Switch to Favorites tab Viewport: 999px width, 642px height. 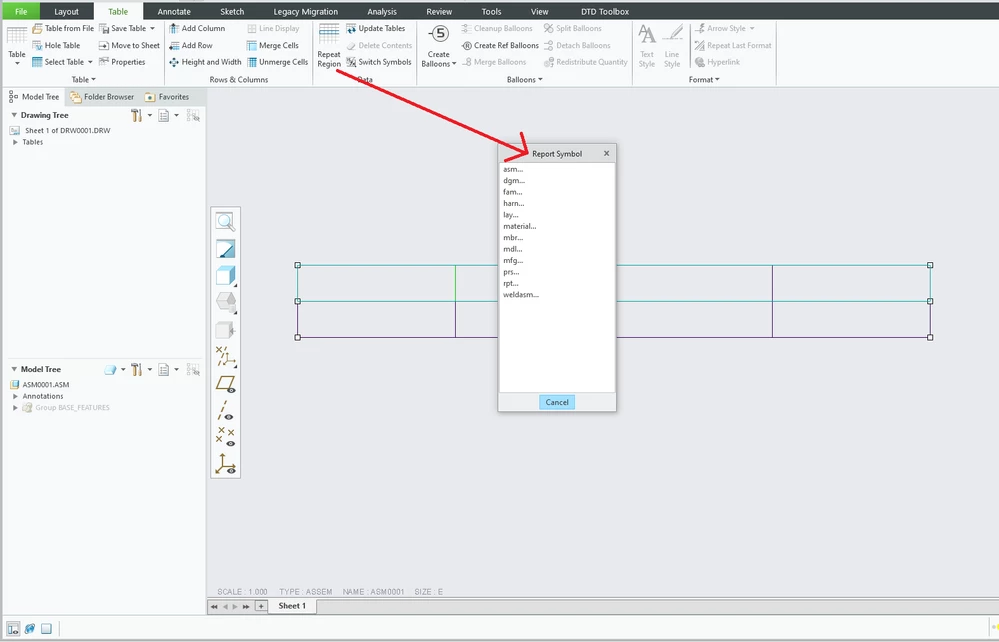click(167, 97)
